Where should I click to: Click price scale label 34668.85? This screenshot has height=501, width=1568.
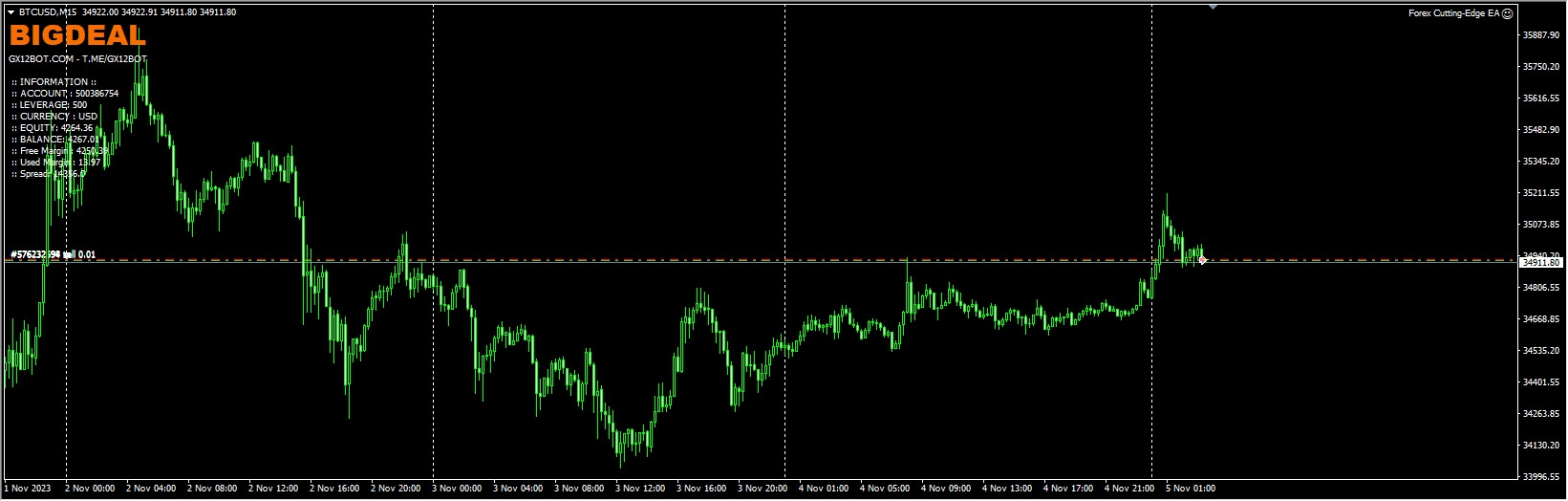click(x=1541, y=319)
